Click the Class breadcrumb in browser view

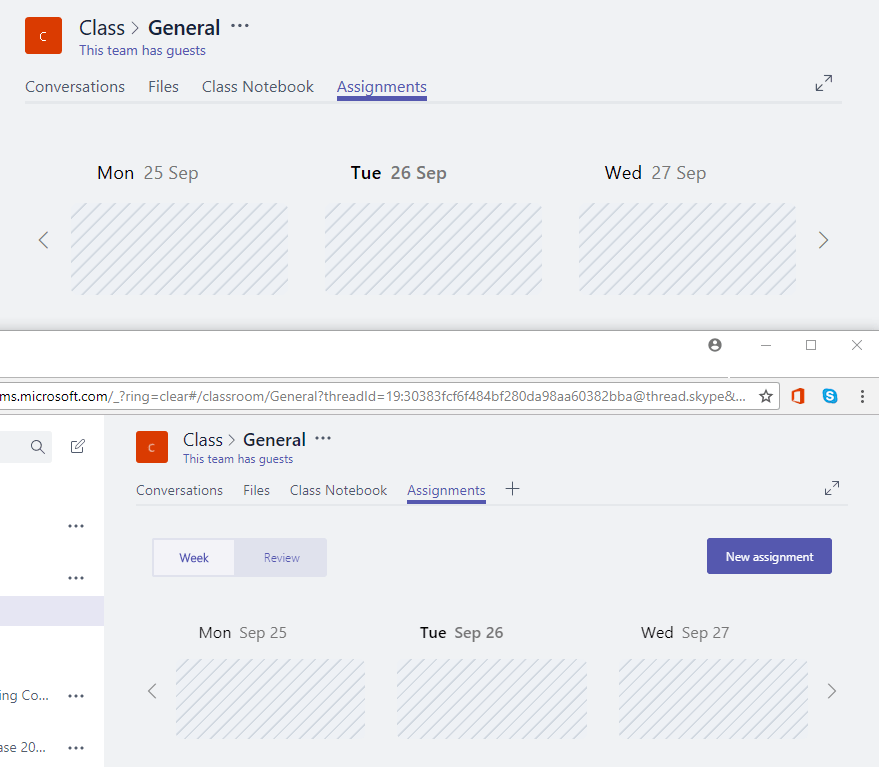pyautogui.click(x=203, y=440)
